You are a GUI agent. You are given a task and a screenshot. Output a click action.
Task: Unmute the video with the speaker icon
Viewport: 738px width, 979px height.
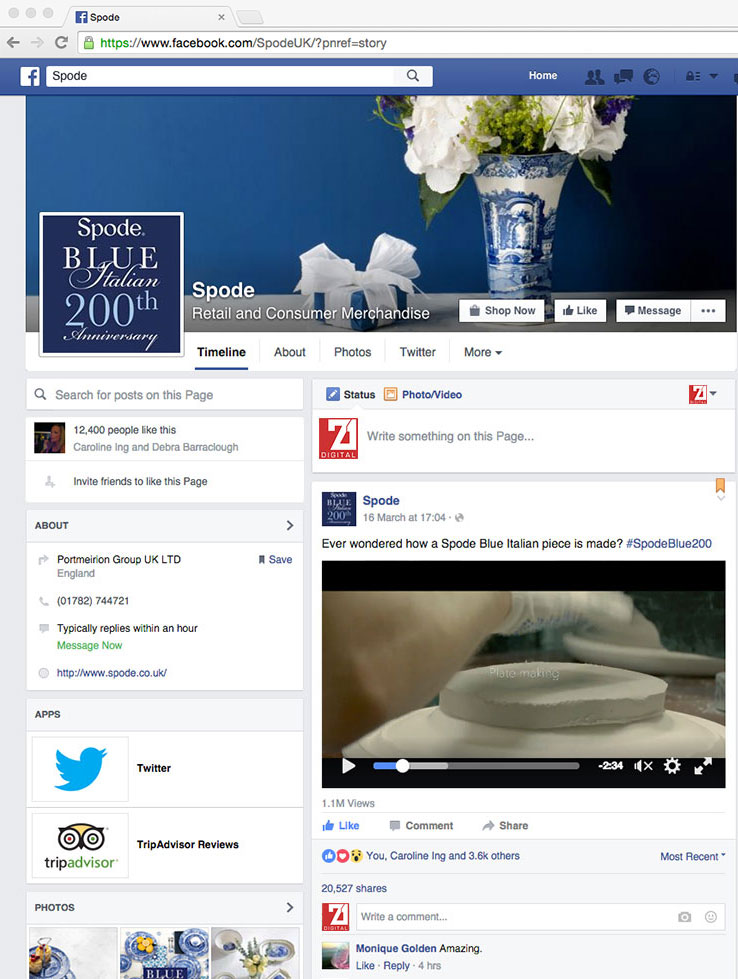click(x=642, y=766)
